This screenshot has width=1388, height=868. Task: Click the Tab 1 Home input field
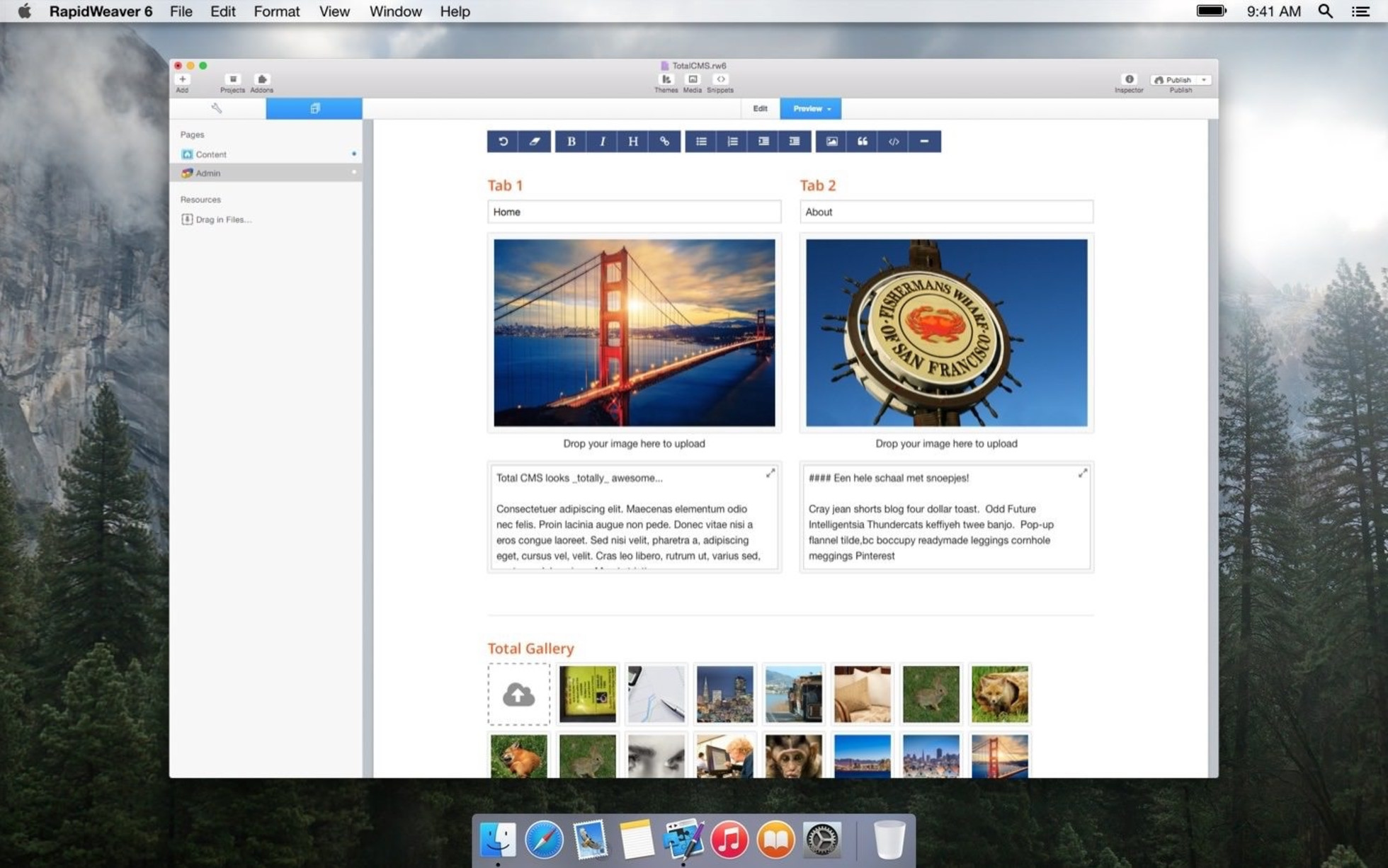tap(634, 212)
